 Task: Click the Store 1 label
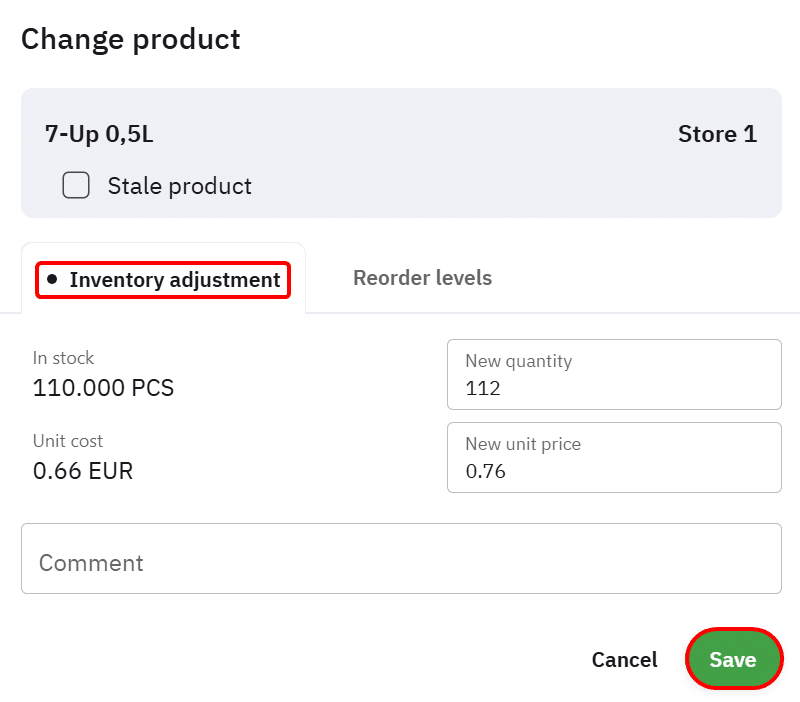(x=717, y=134)
